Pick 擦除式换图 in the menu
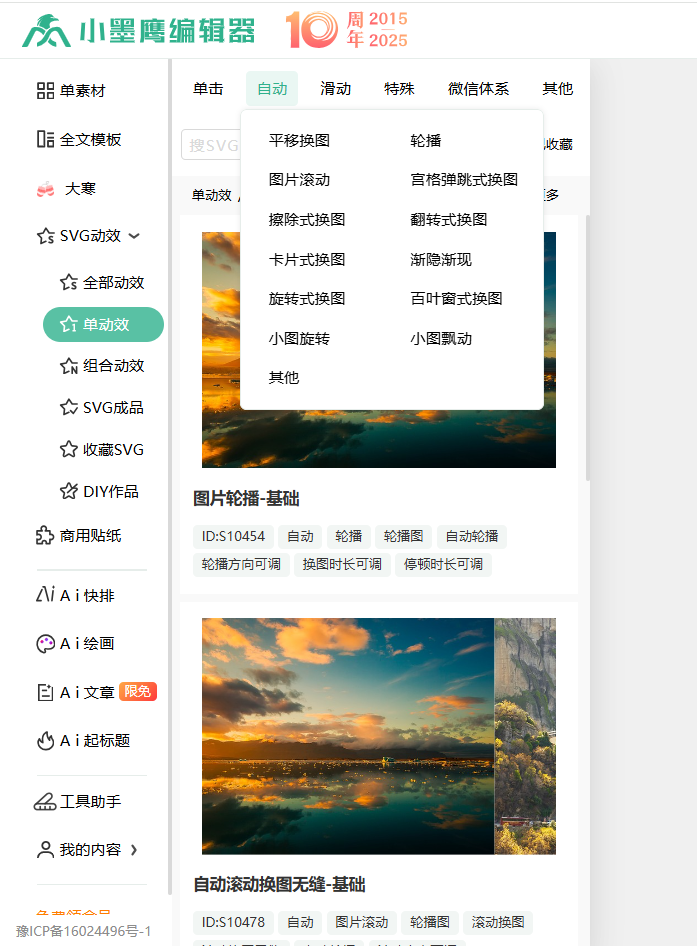 click(x=307, y=220)
